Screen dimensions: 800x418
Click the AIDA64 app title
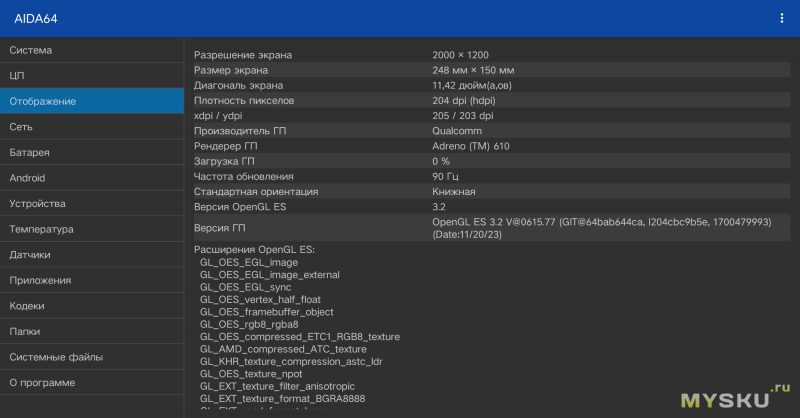point(36,19)
